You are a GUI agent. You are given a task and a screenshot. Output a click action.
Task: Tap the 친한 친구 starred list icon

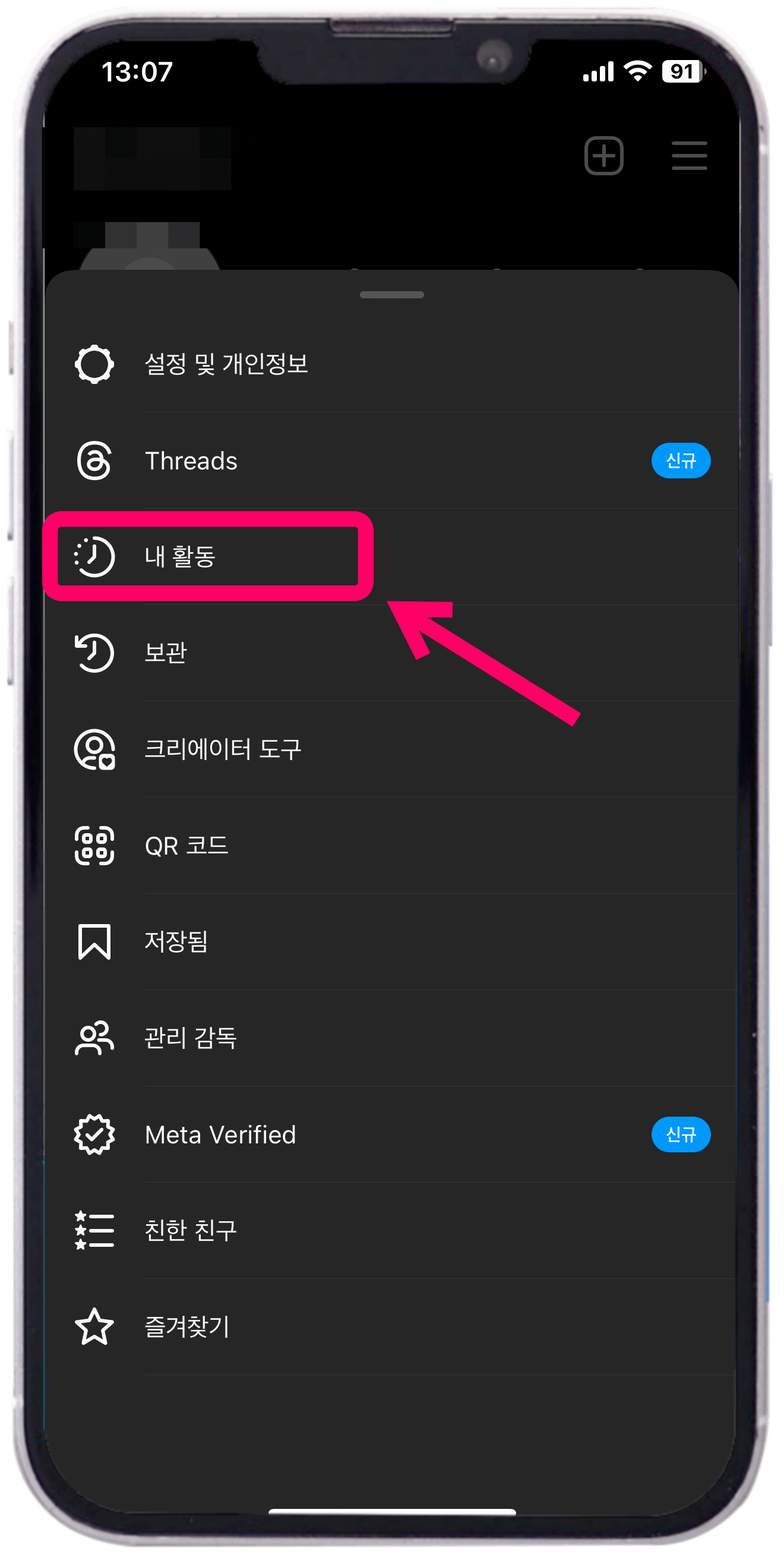click(94, 1231)
